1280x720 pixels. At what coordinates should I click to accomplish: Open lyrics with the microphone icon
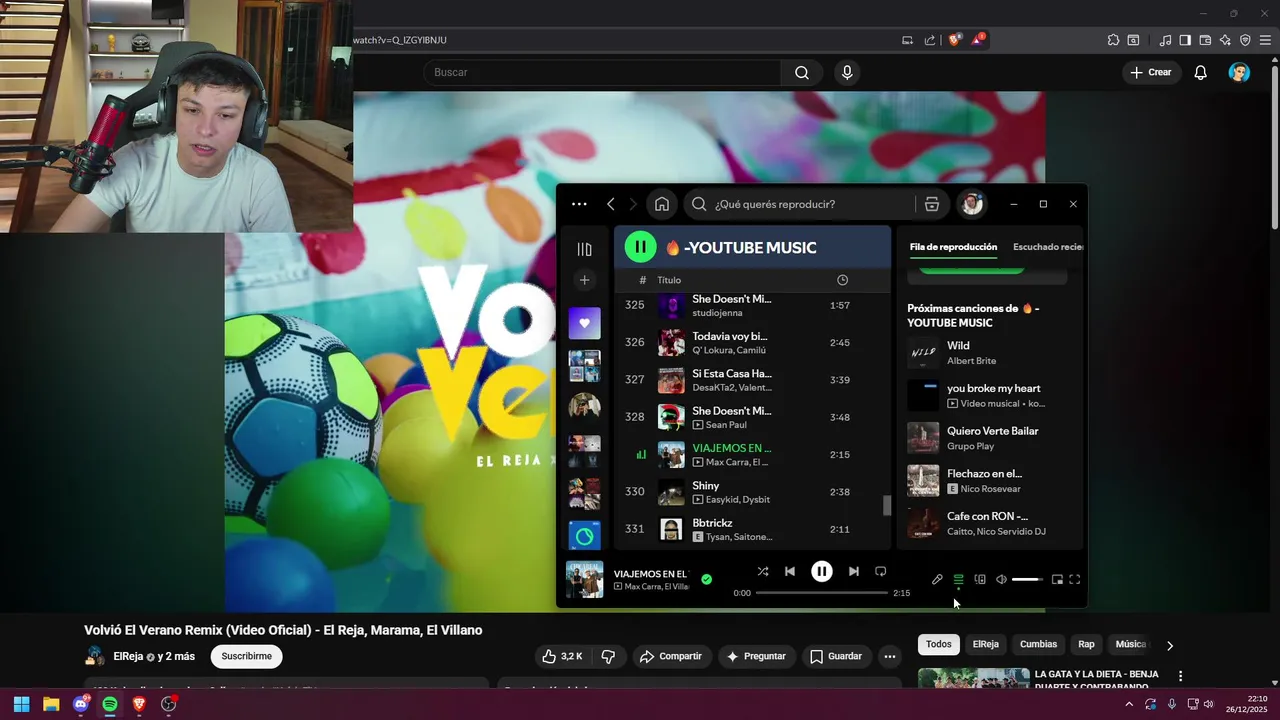tap(937, 579)
